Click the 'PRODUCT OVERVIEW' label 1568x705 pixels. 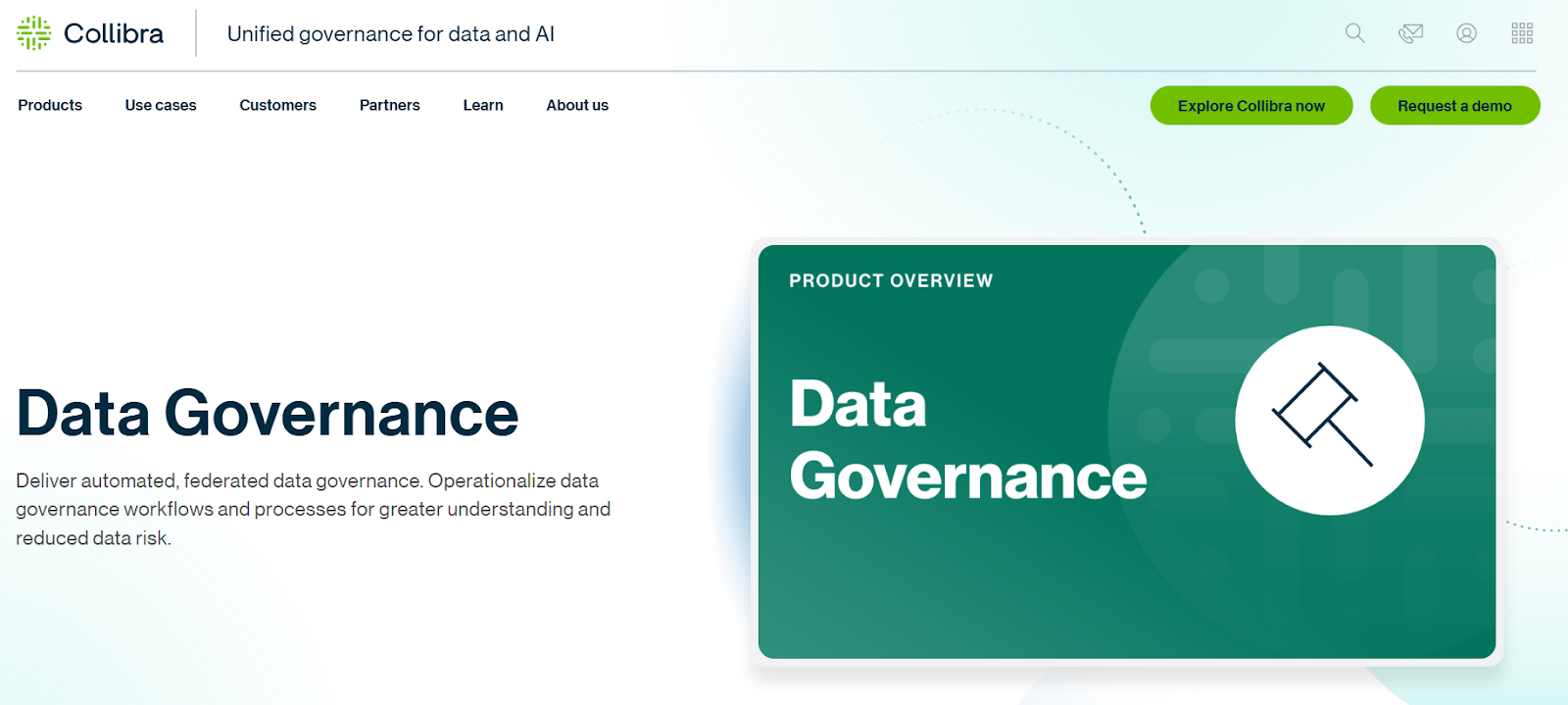tap(891, 280)
